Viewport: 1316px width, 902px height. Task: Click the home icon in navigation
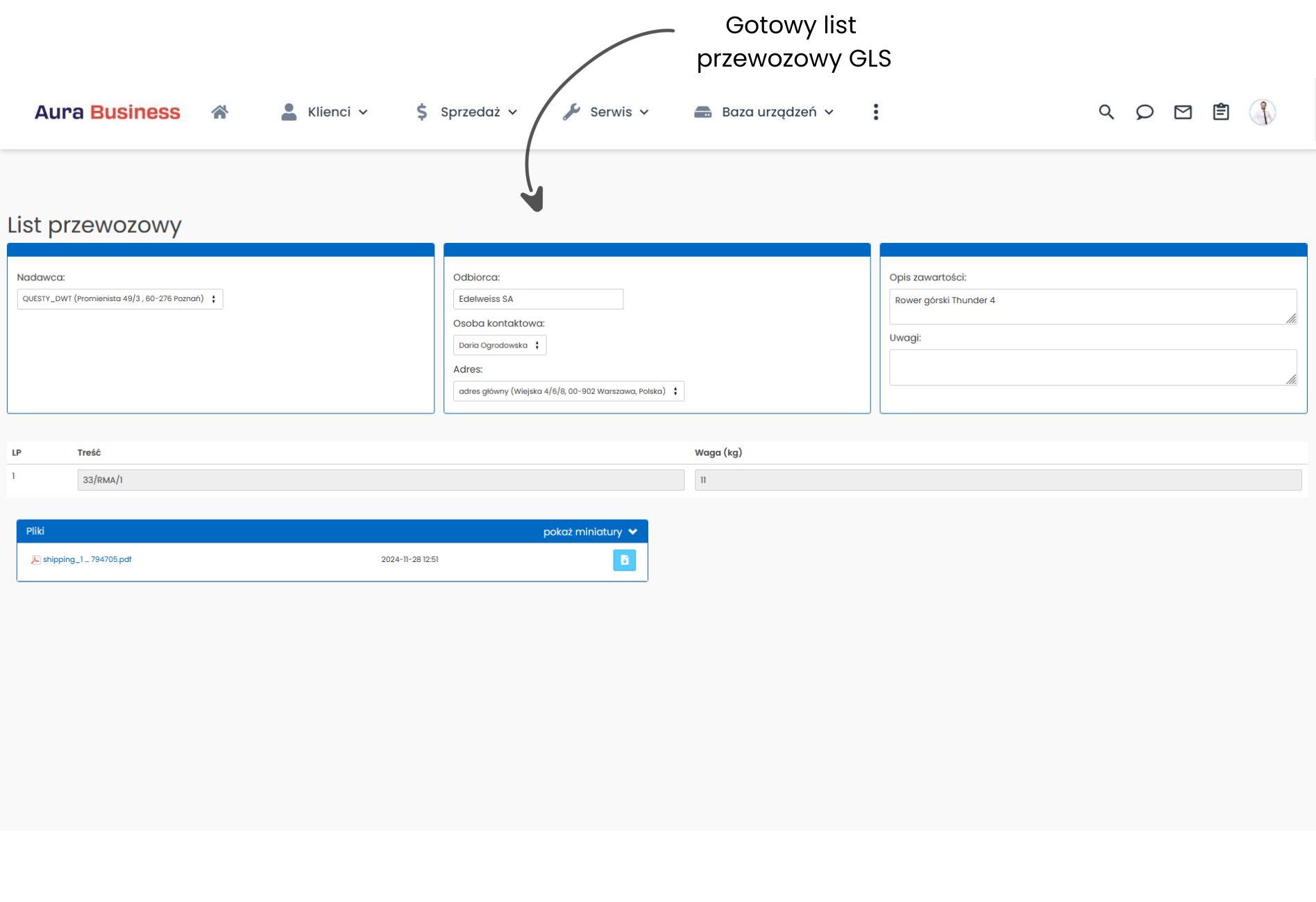[x=221, y=111]
